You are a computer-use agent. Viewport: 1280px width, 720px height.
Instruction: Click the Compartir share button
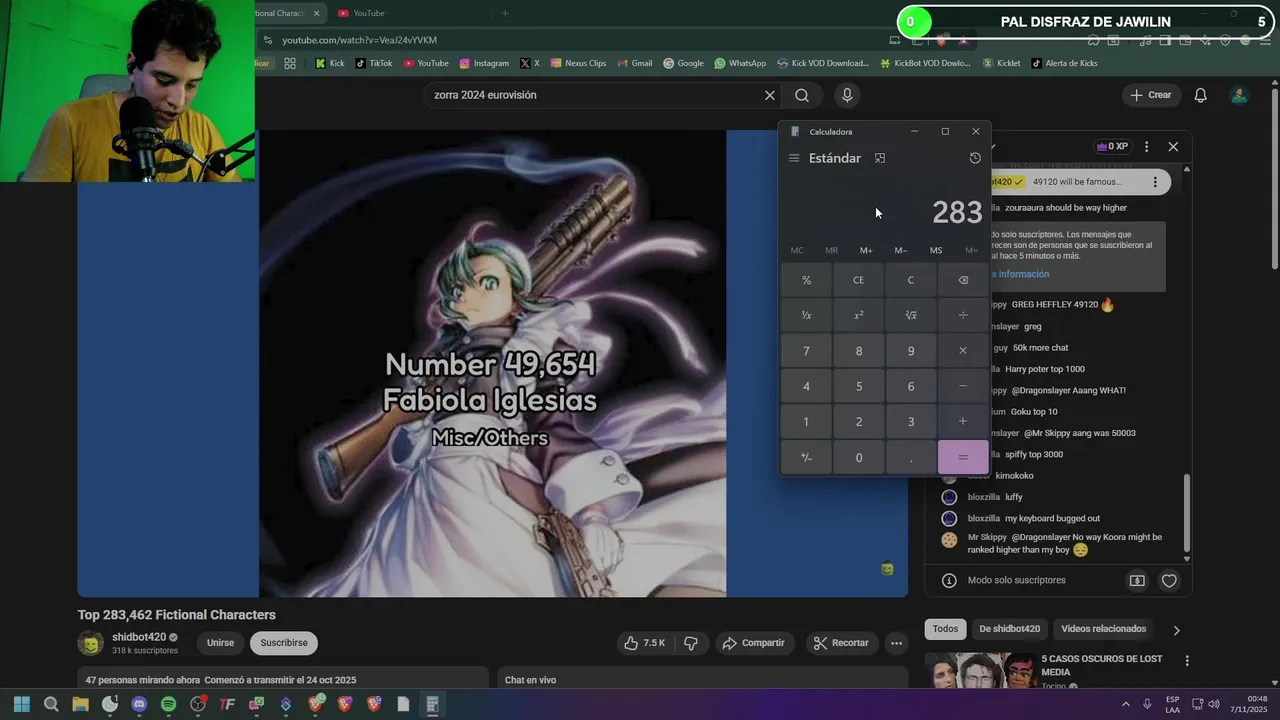click(x=753, y=643)
